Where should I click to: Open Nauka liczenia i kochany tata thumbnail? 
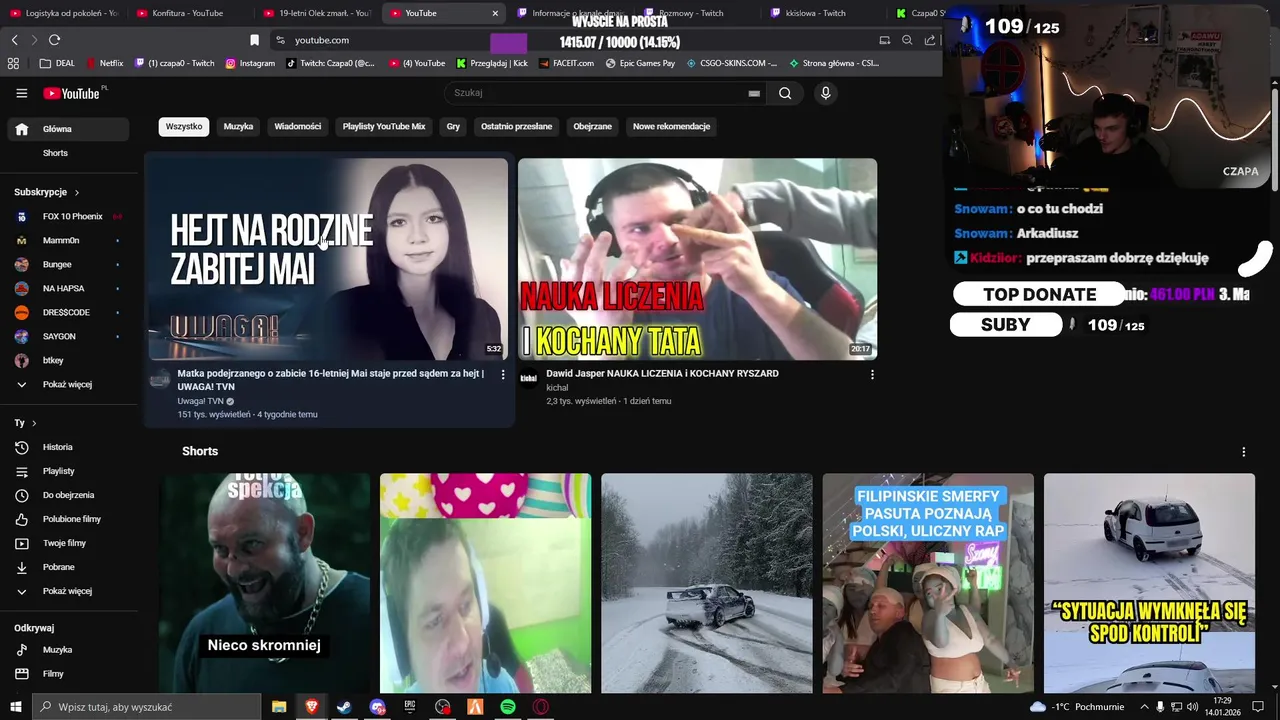pyautogui.click(x=697, y=258)
